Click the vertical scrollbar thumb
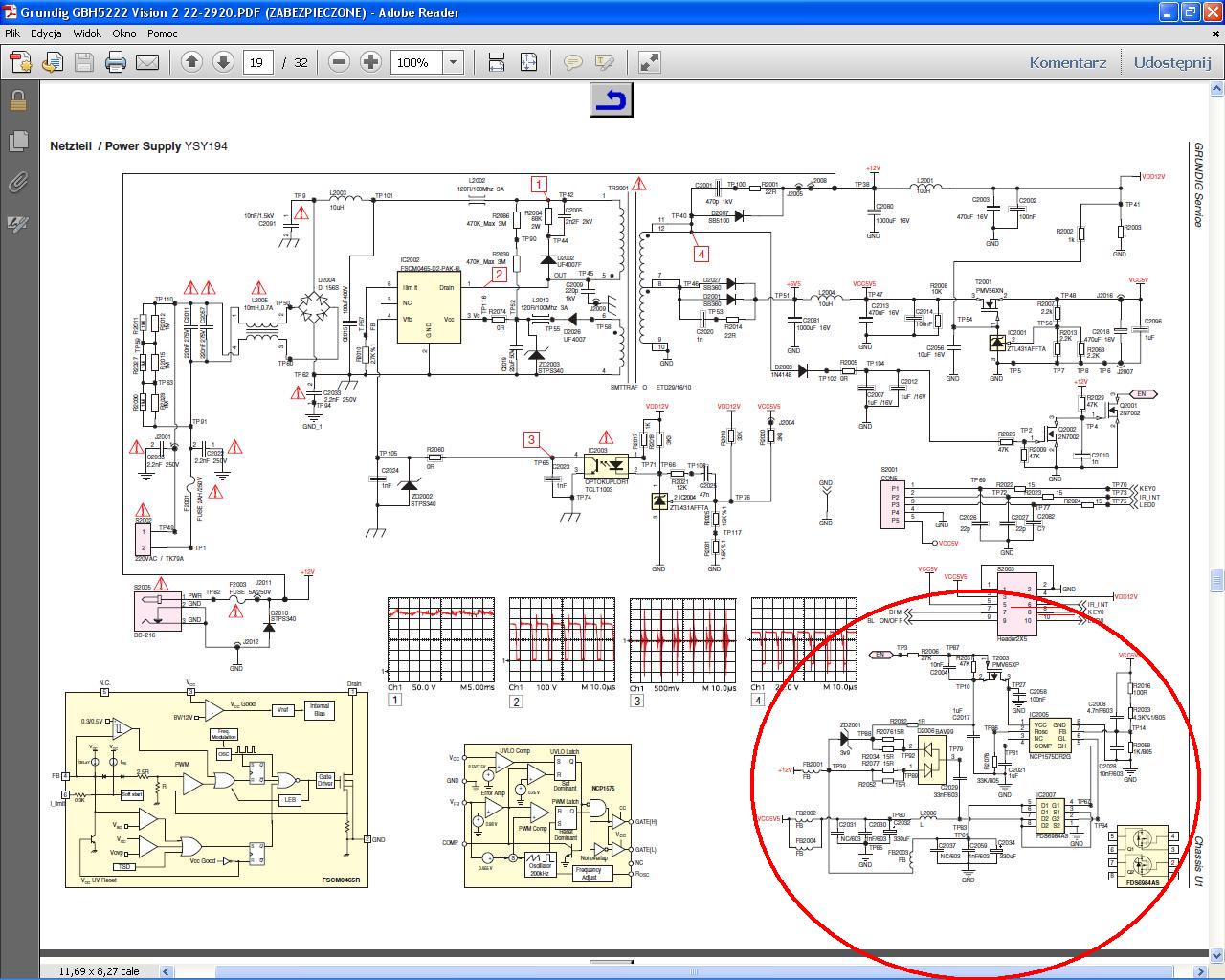Viewport: 1225px width, 980px height. [1216, 580]
